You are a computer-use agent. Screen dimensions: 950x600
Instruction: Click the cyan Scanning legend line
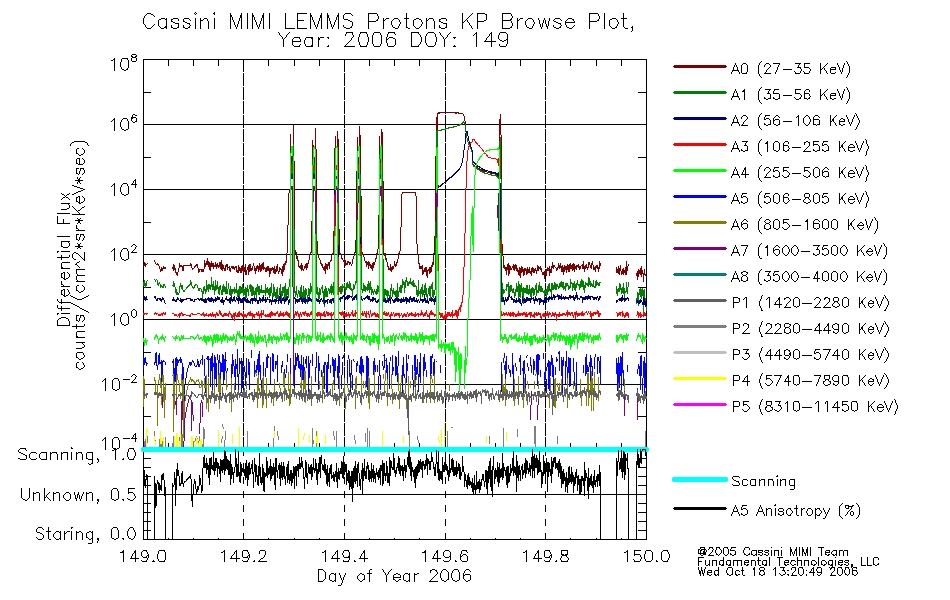tap(699, 479)
